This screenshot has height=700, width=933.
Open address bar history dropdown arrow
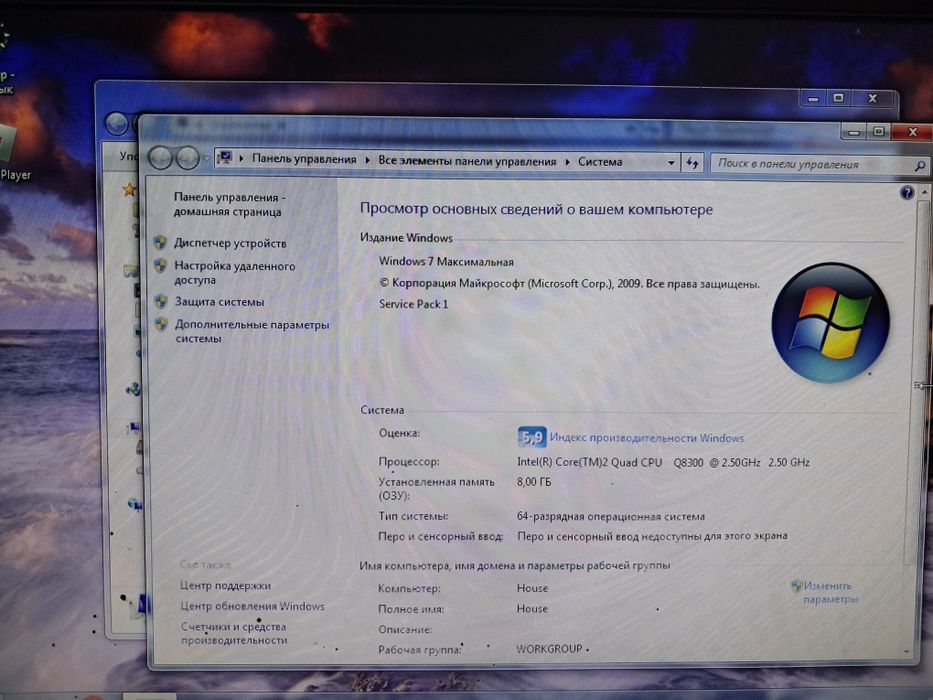coord(671,162)
